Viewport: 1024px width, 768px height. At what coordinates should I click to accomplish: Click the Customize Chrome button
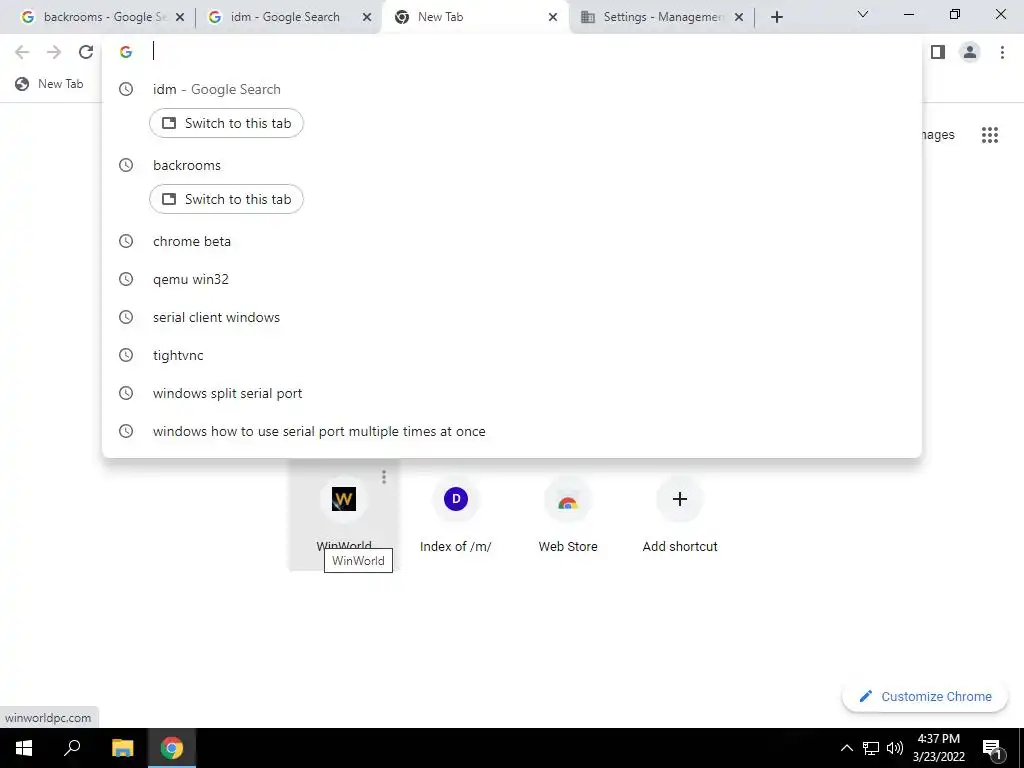click(925, 696)
